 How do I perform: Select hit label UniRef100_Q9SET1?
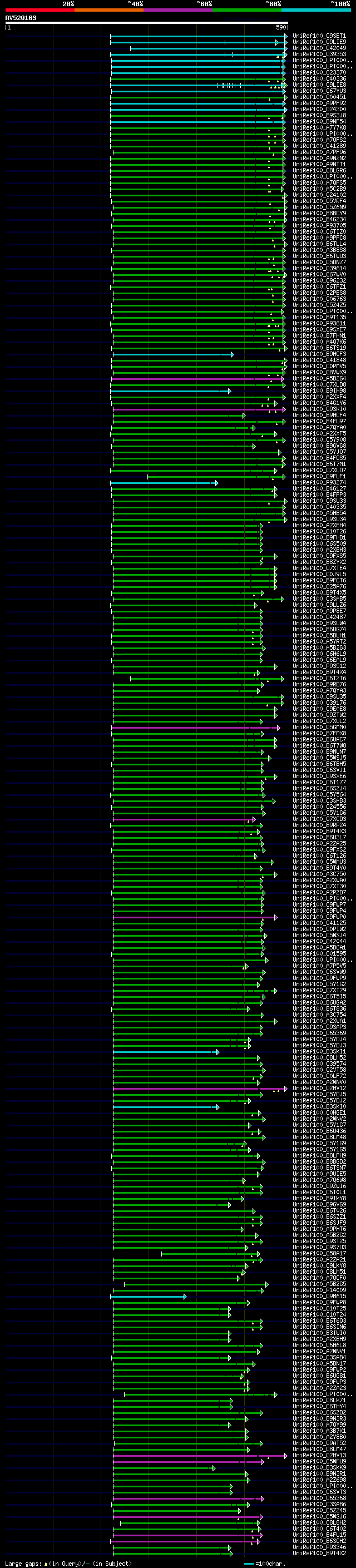click(319, 36)
